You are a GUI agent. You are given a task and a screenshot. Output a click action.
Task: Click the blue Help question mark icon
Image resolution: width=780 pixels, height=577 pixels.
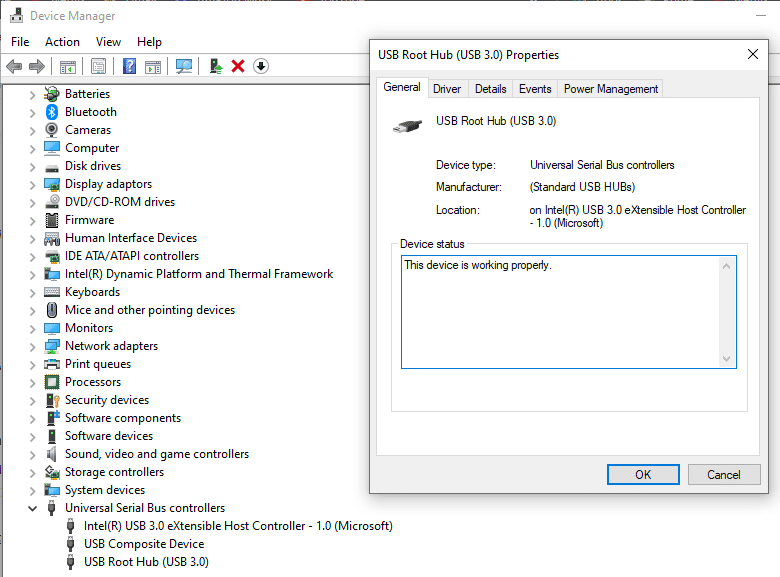click(129, 66)
